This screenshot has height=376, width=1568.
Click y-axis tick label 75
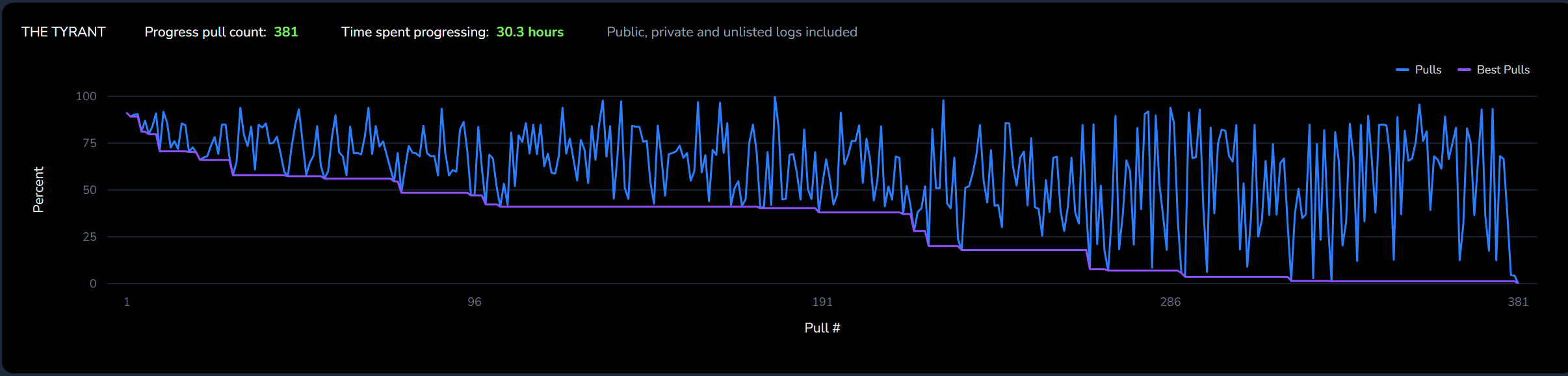90,143
